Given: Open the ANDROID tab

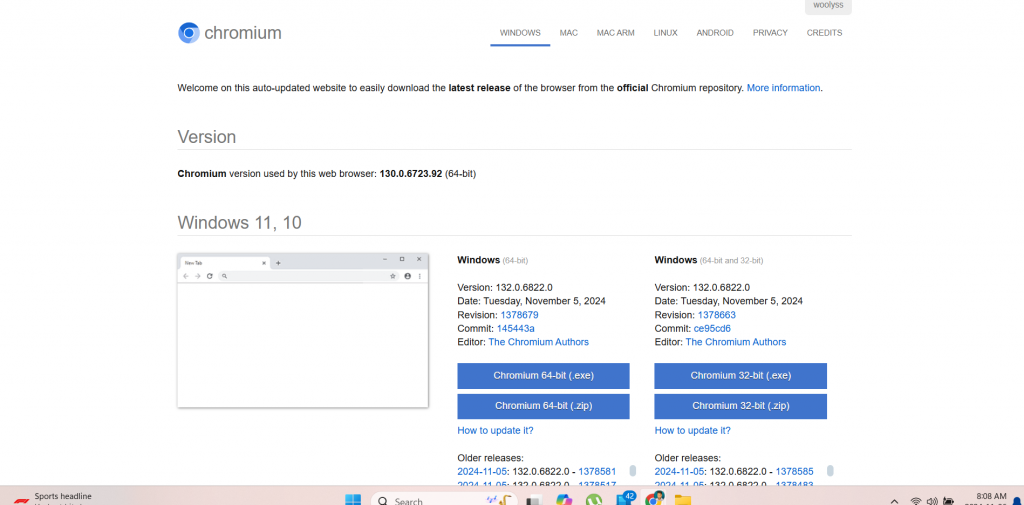Looking at the screenshot, I should [714, 33].
